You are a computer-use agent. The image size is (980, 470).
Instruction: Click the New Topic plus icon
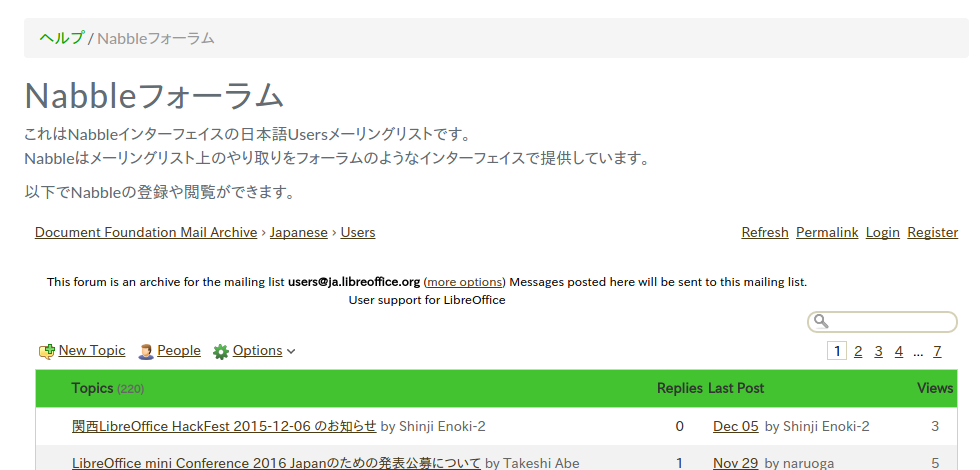pos(47,352)
